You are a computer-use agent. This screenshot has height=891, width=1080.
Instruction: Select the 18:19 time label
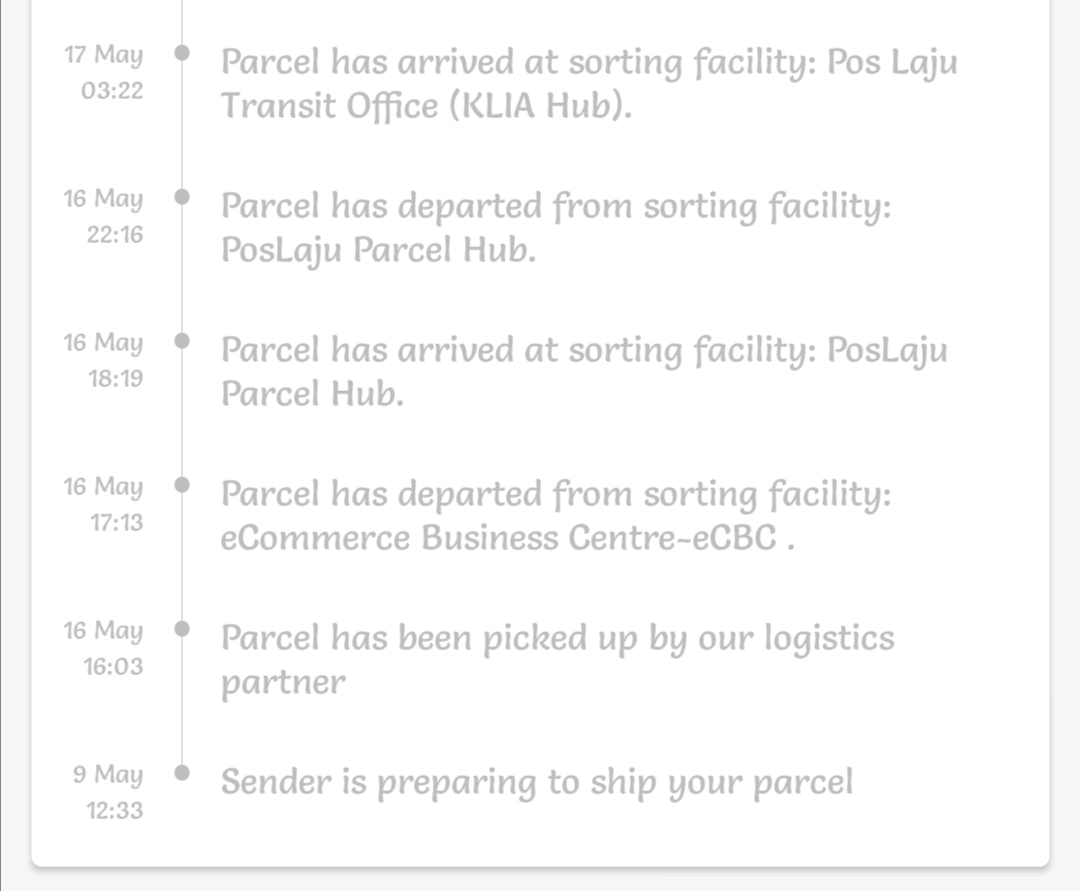click(115, 379)
